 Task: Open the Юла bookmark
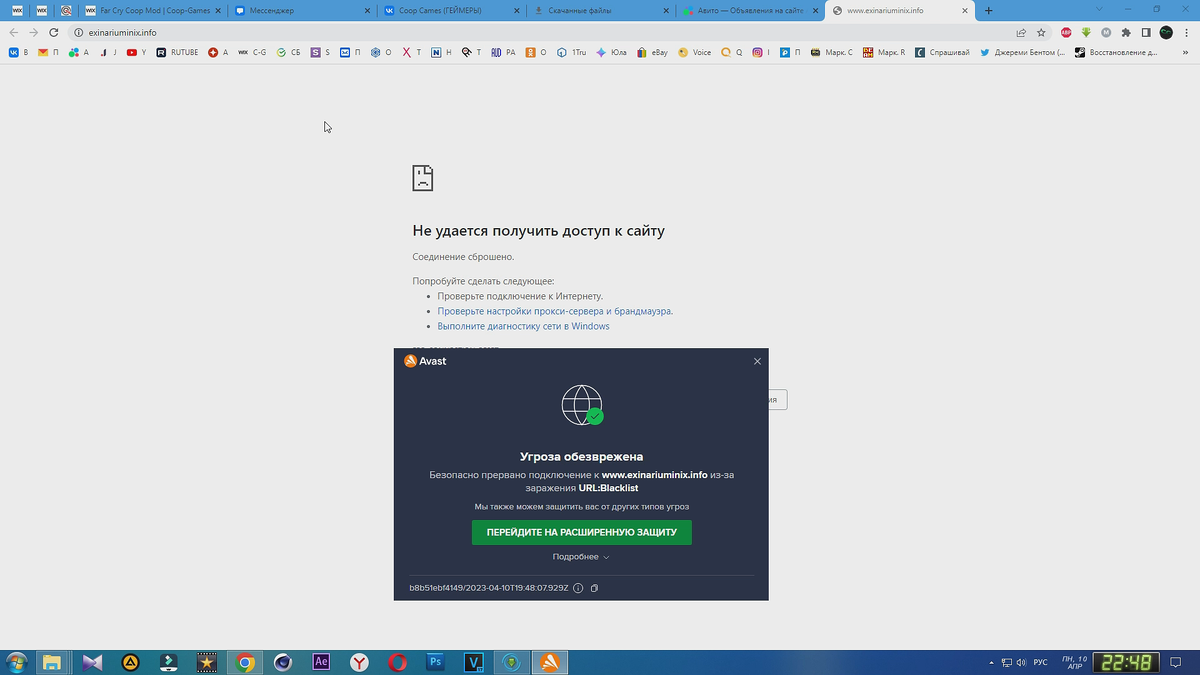612,52
